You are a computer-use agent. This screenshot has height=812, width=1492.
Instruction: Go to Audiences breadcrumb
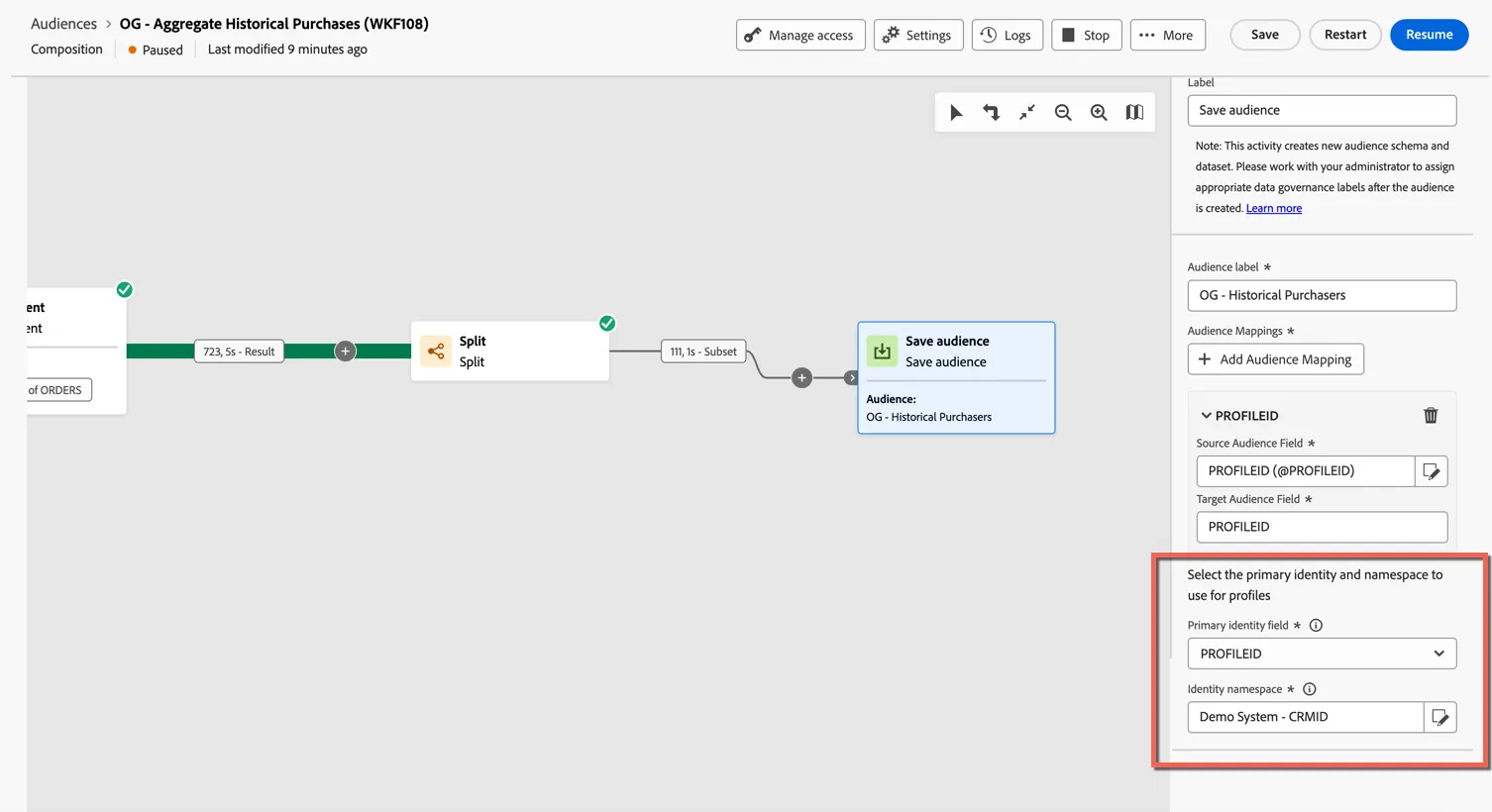pos(63,24)
